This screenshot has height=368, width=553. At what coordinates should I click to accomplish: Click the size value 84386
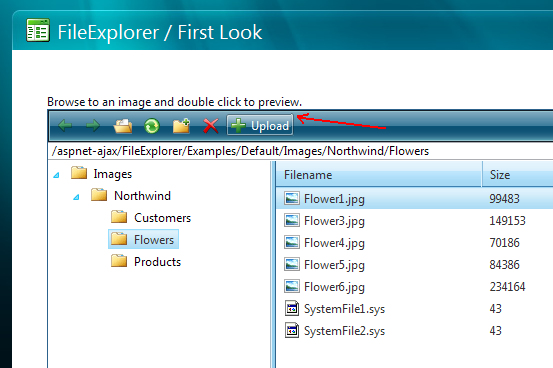[x=504, y=265]
